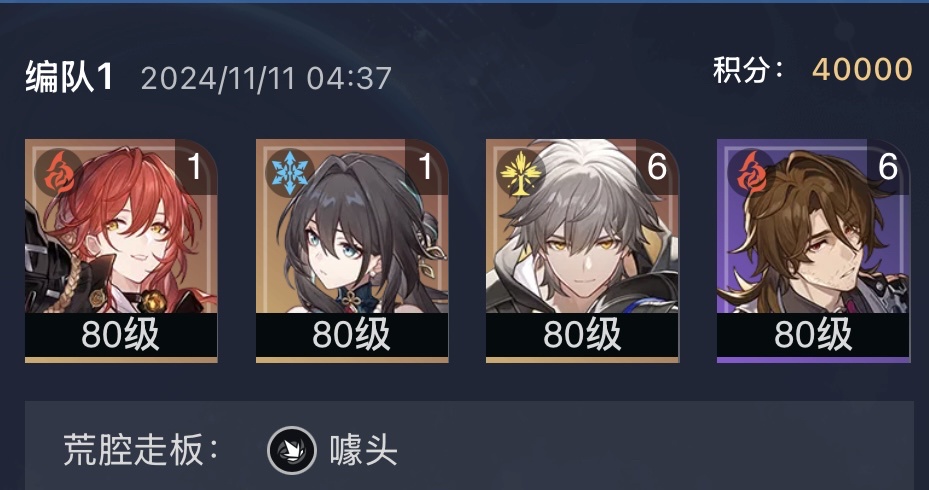Image resolution: width=929 pixels, height=490 pixels.
Task: Tap the 40000 score value
Action: [x=862, y=70]
